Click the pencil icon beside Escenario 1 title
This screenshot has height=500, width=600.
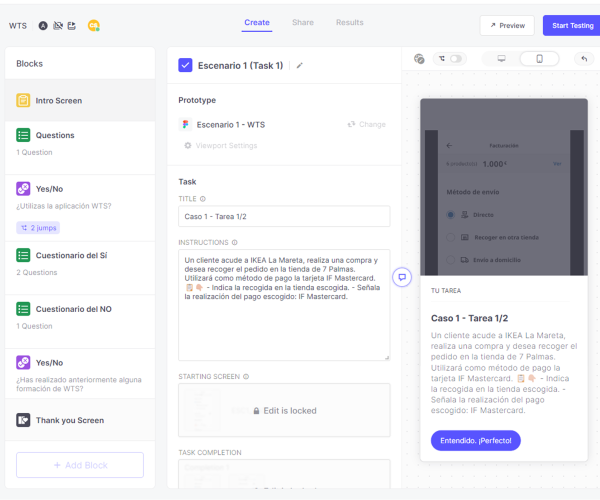point(300,66)
